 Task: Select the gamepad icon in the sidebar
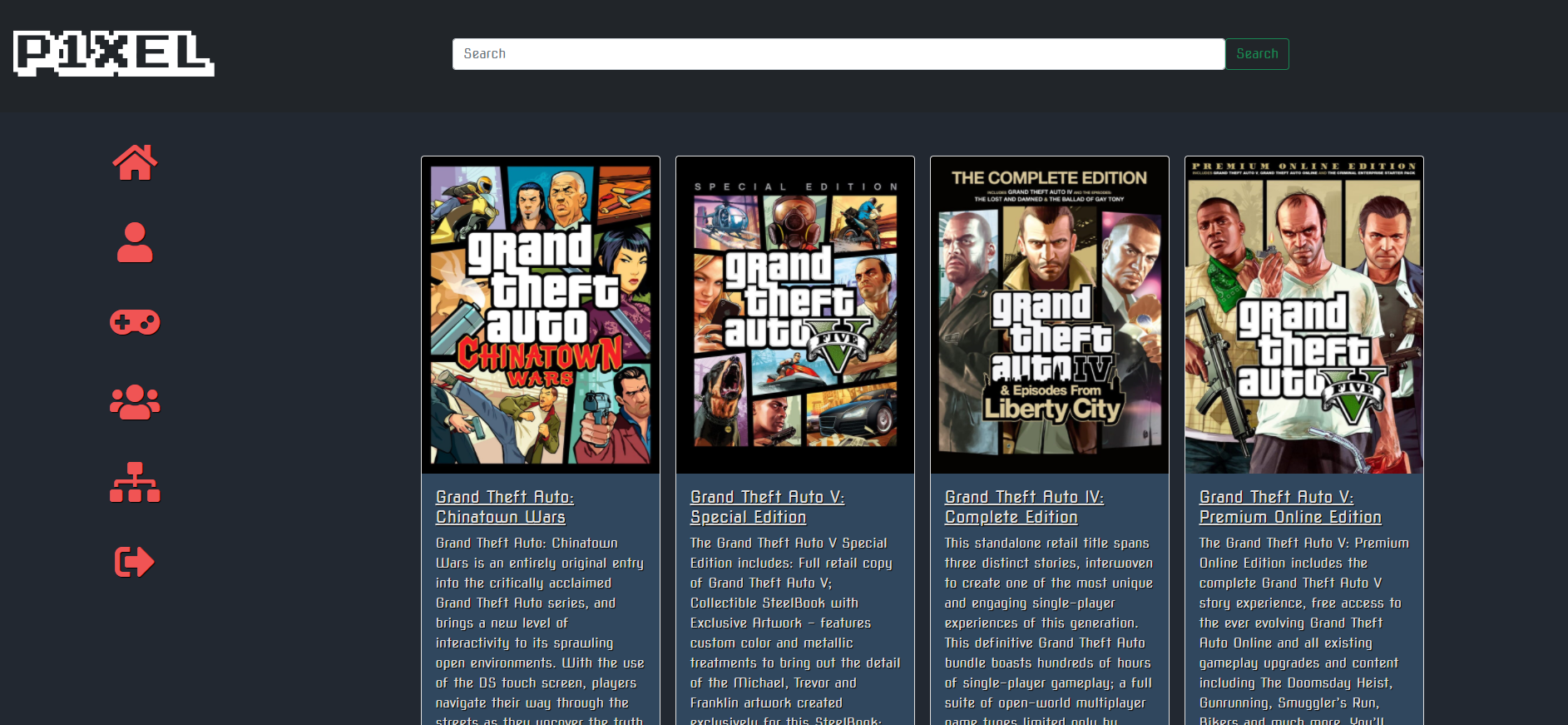coord(135,322)
